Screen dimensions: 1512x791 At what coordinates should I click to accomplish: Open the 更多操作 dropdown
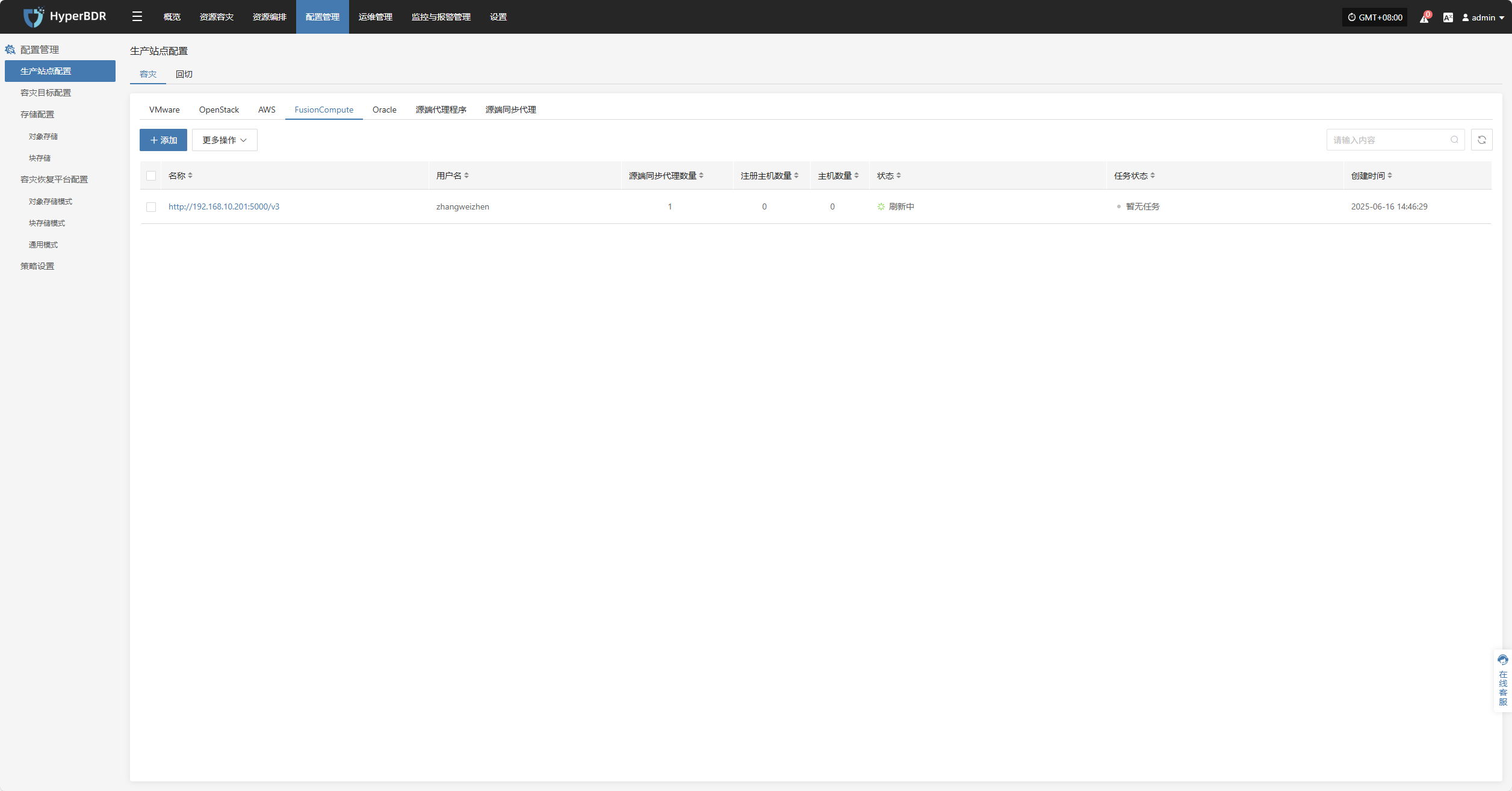(225, 140)
